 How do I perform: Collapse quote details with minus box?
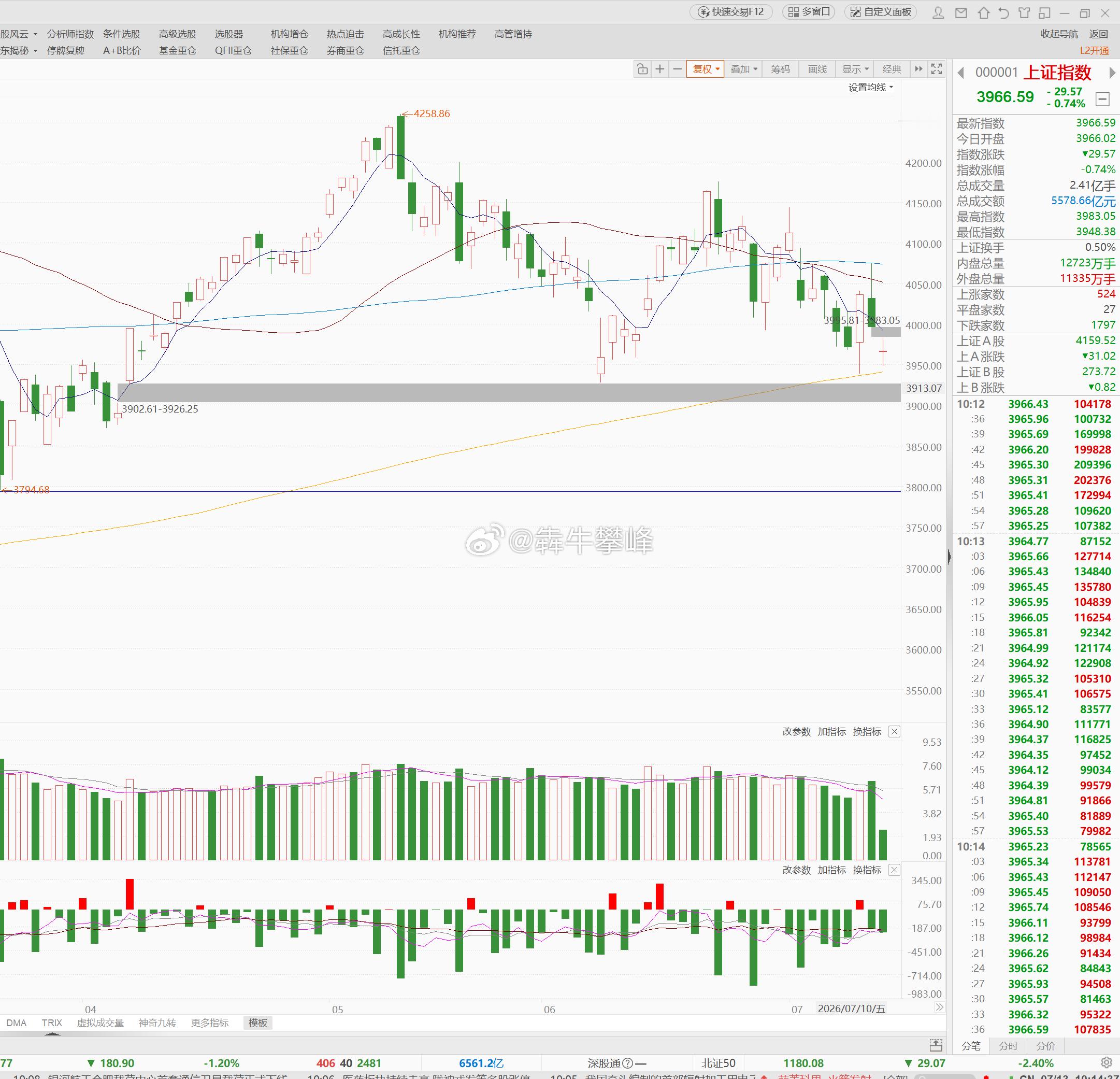coord(1103,99)
